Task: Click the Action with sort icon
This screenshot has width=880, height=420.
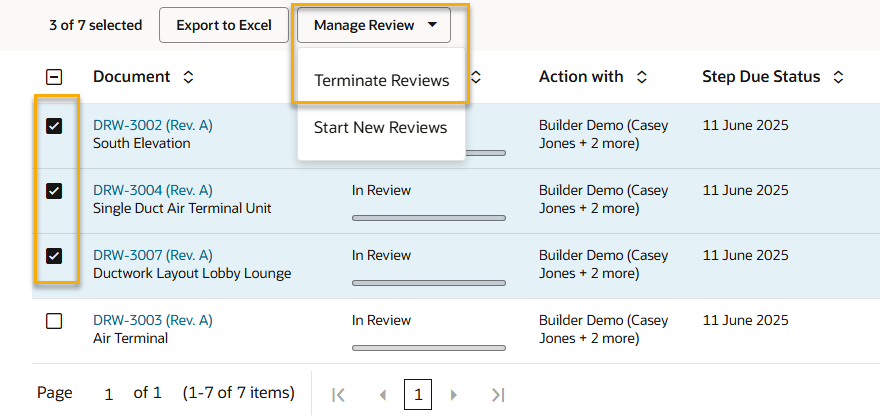Action: click(642, 77)
